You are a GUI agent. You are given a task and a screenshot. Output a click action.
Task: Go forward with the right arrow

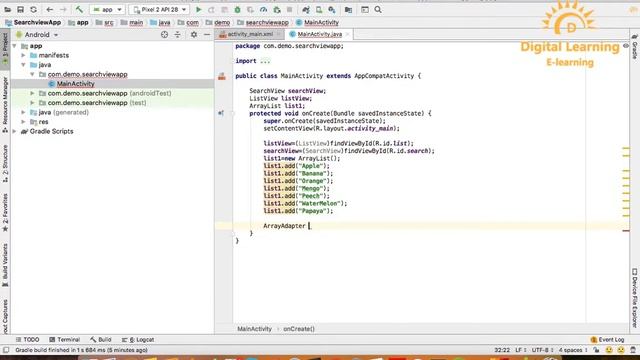[x=63, y=9]
